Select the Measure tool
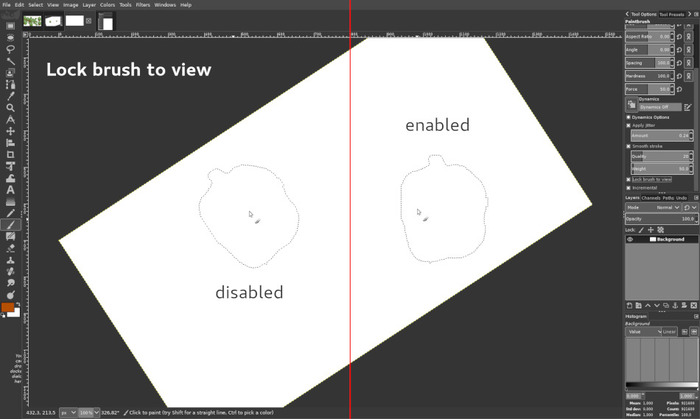 [x=10, y=120]
